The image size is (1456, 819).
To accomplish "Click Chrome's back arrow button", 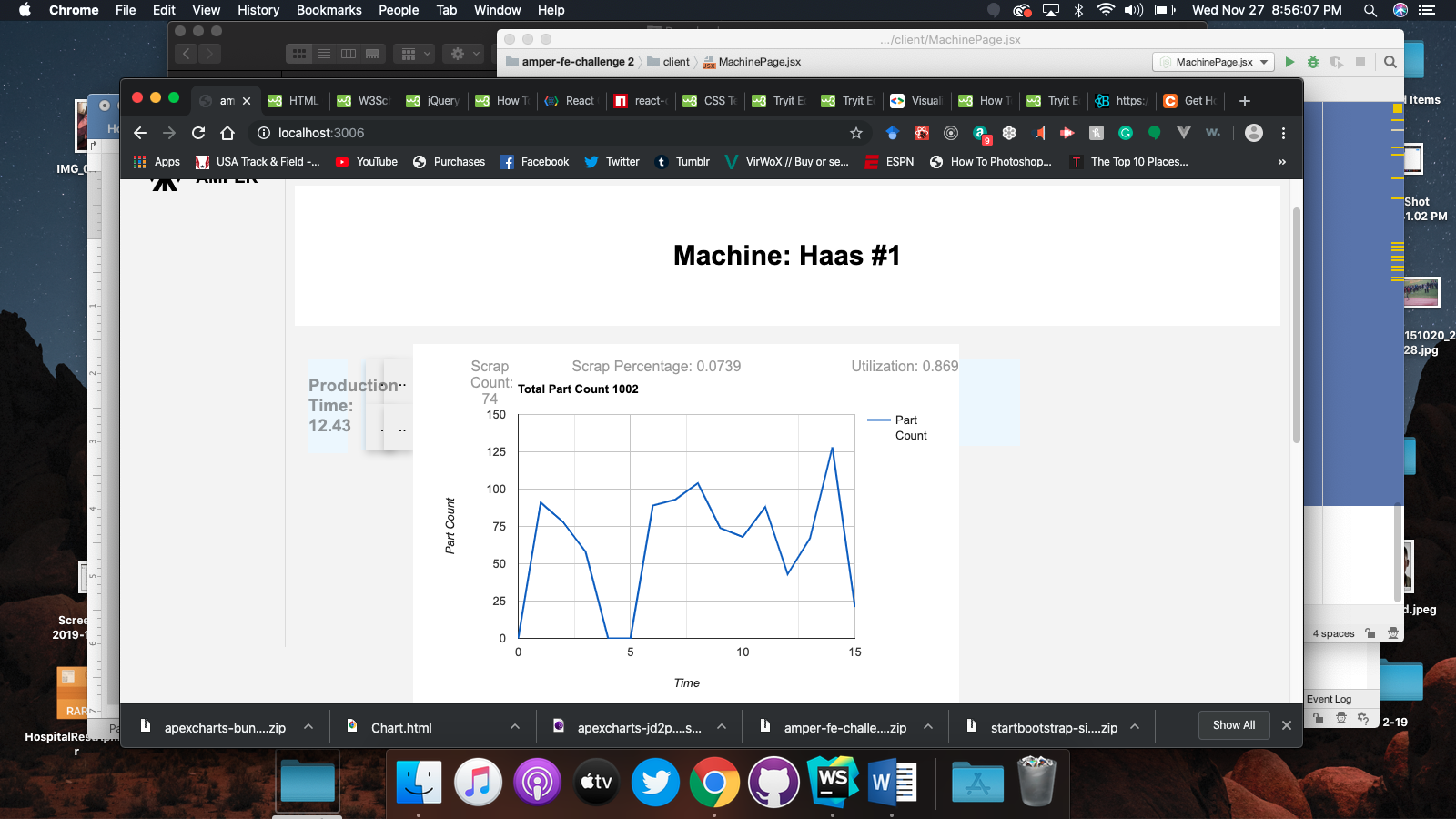I will [140, 133].
